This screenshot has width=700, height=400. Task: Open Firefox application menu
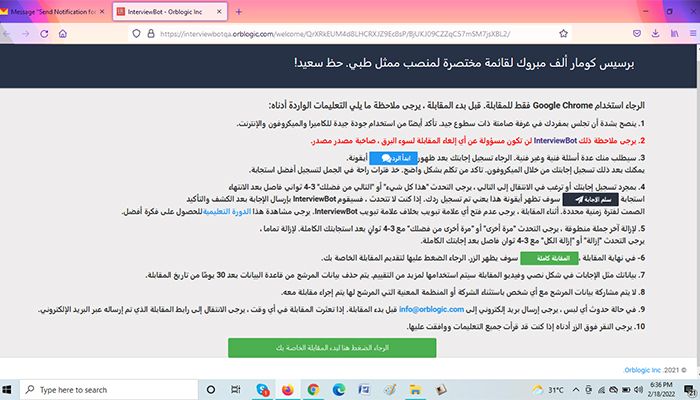[693, 33]
